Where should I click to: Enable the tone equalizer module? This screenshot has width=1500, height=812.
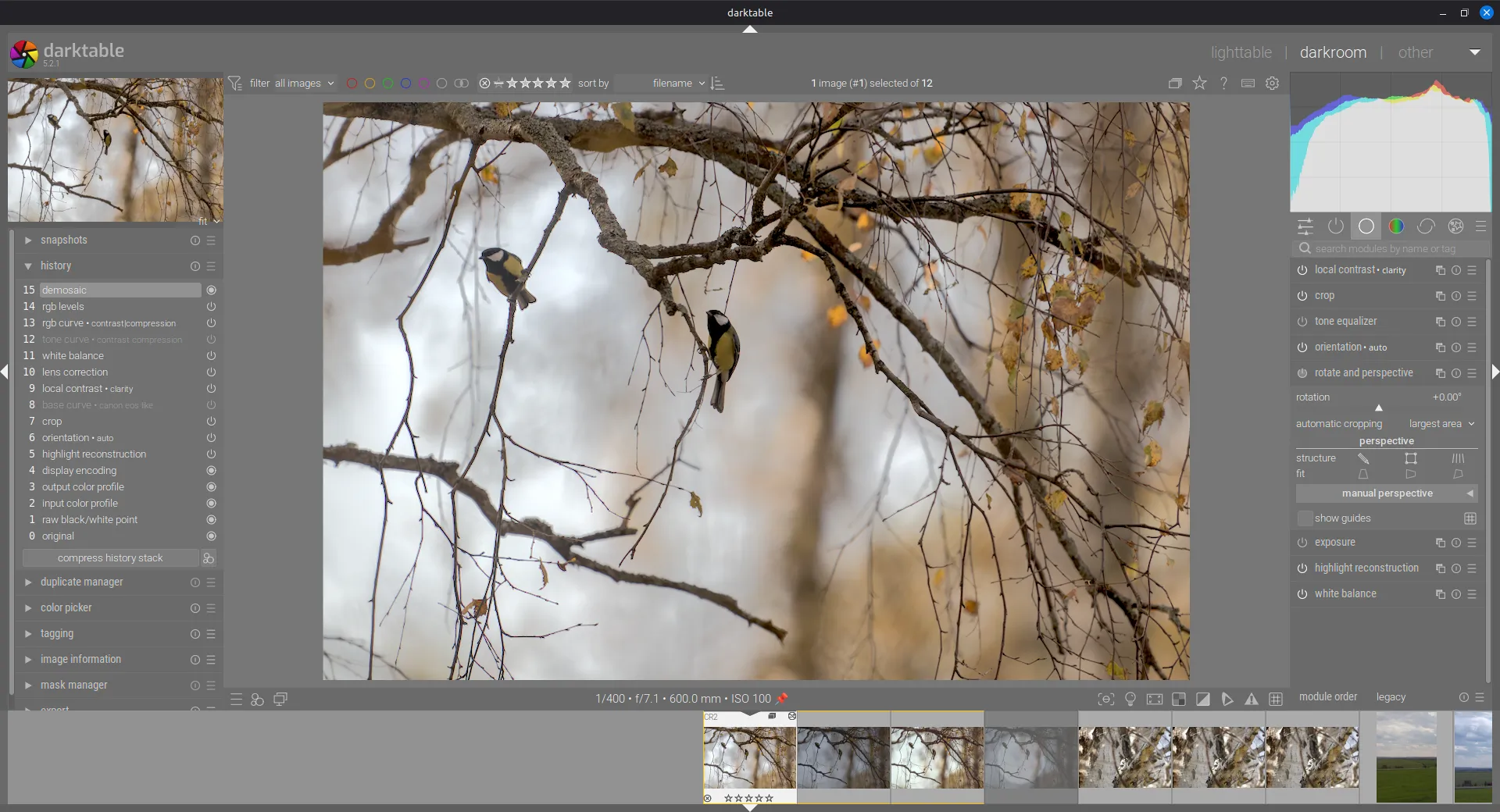tap(1302, 322)
